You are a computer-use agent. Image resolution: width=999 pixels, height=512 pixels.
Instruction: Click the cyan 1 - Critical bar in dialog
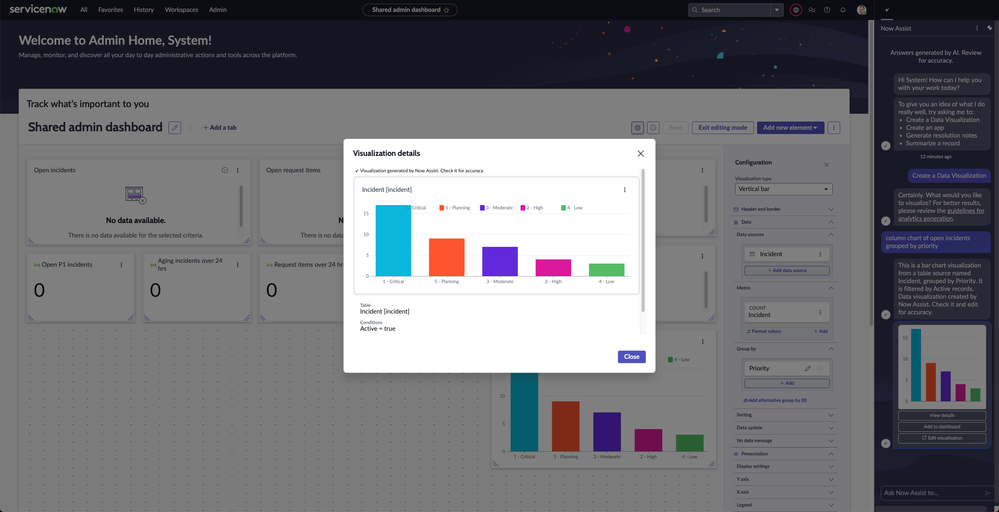[x=393, y=240]
